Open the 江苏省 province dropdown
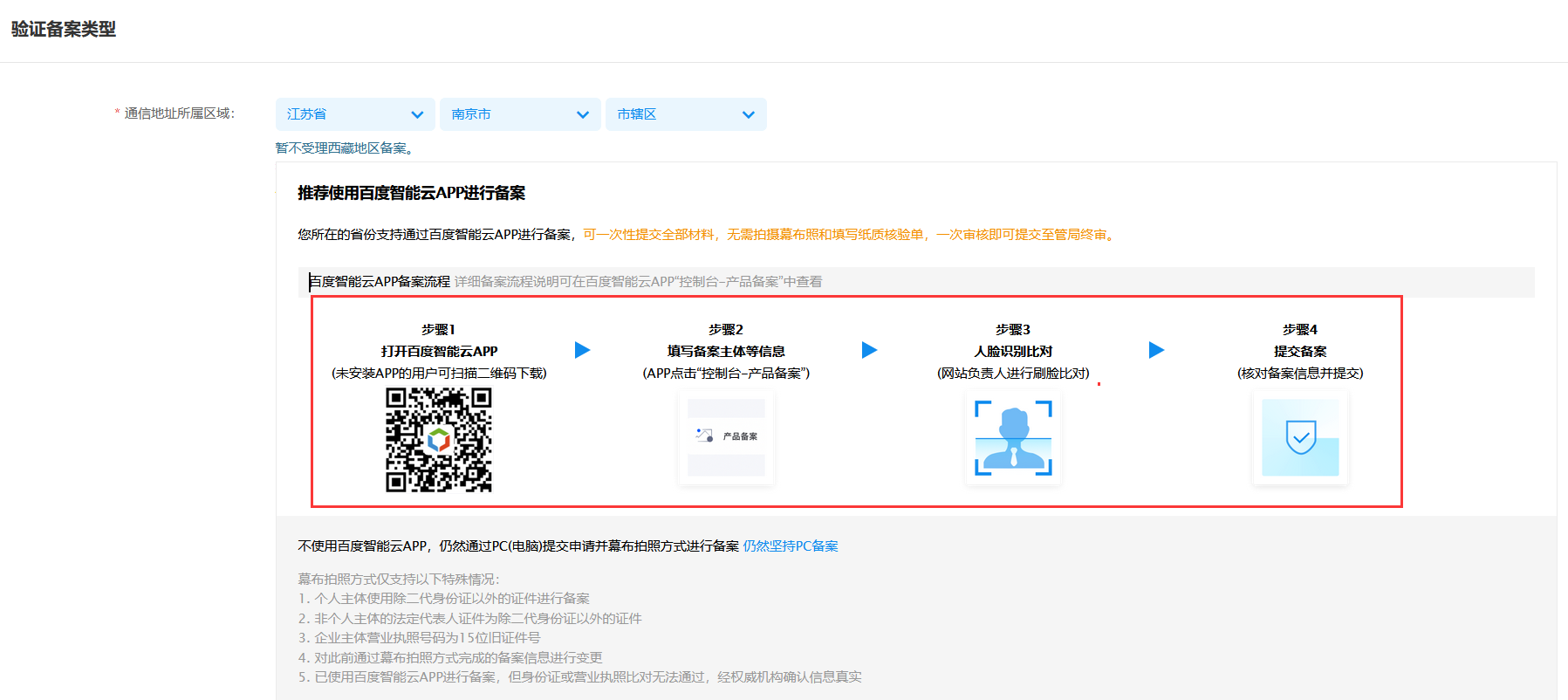1568x700 pixels. pyautogui.click(x=354, y=114)
